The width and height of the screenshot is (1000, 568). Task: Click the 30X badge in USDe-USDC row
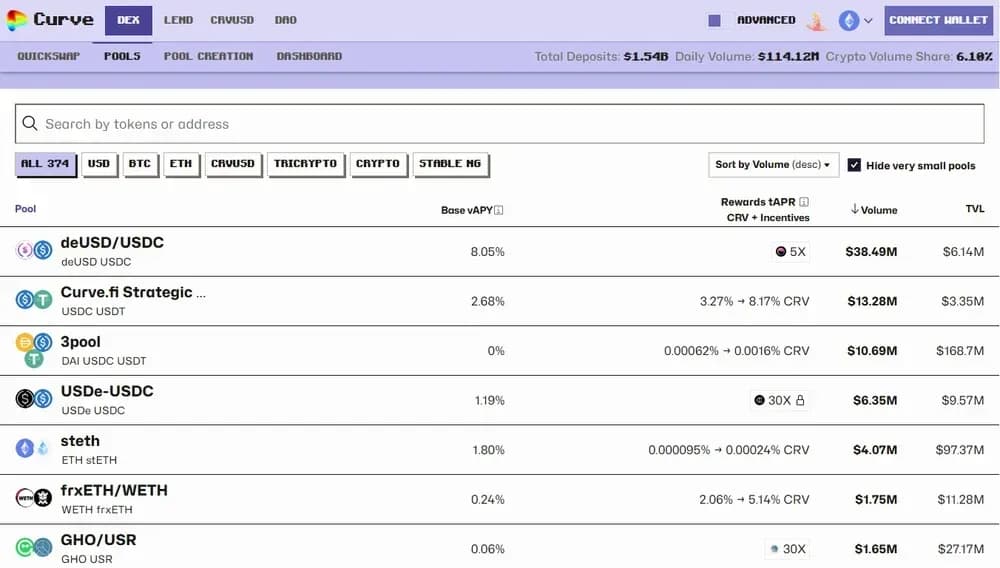coord(779,400)
